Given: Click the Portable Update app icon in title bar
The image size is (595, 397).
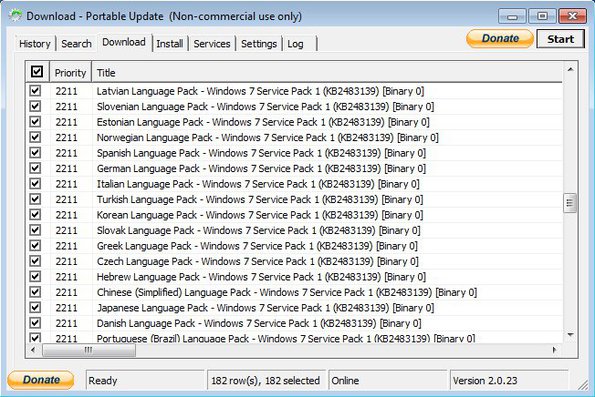Looking at the screenshot, I should (x=16, y=16).
